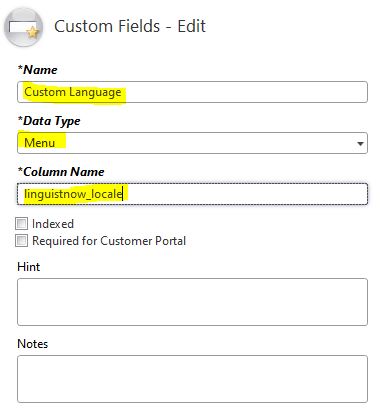Viewport: 380px width, 414px height.
Task: Click the Notes label
Action: click(33, 344)
